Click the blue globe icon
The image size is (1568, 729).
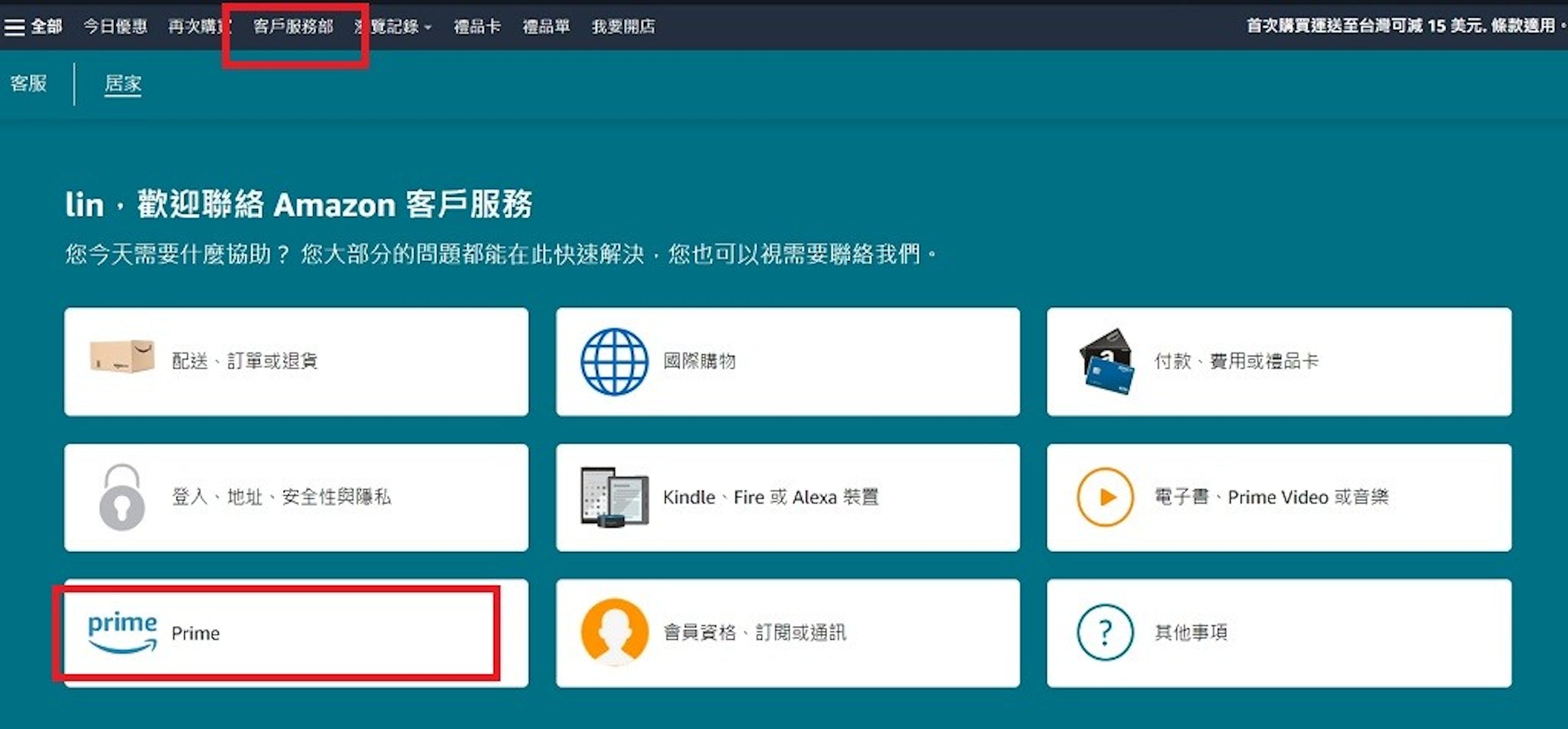point(614,361)
